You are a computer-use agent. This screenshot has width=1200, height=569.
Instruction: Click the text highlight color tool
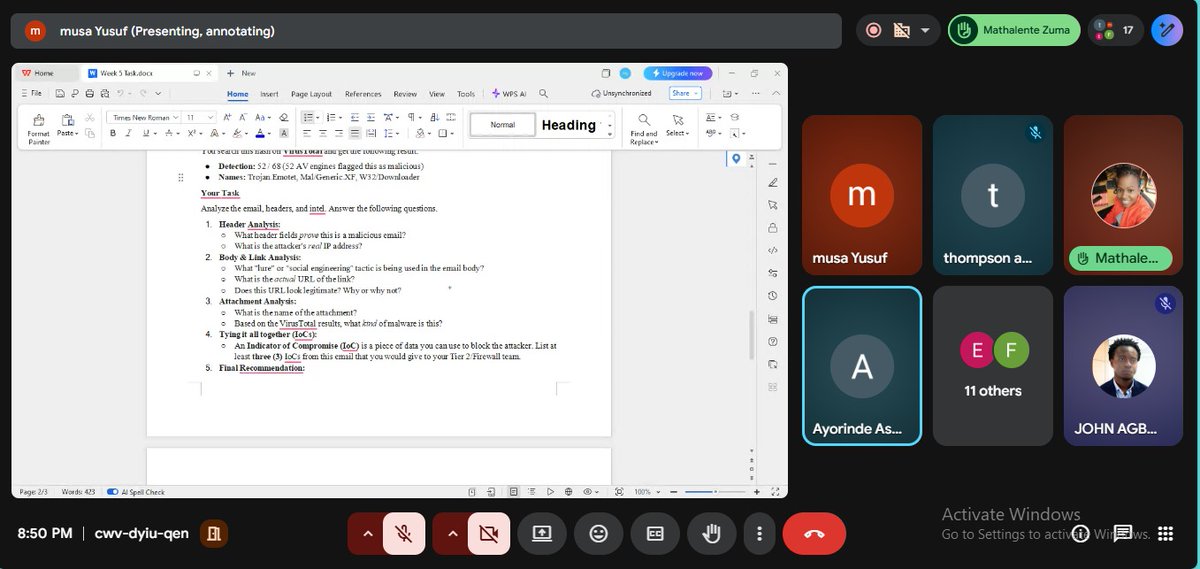tap(237, 133)
